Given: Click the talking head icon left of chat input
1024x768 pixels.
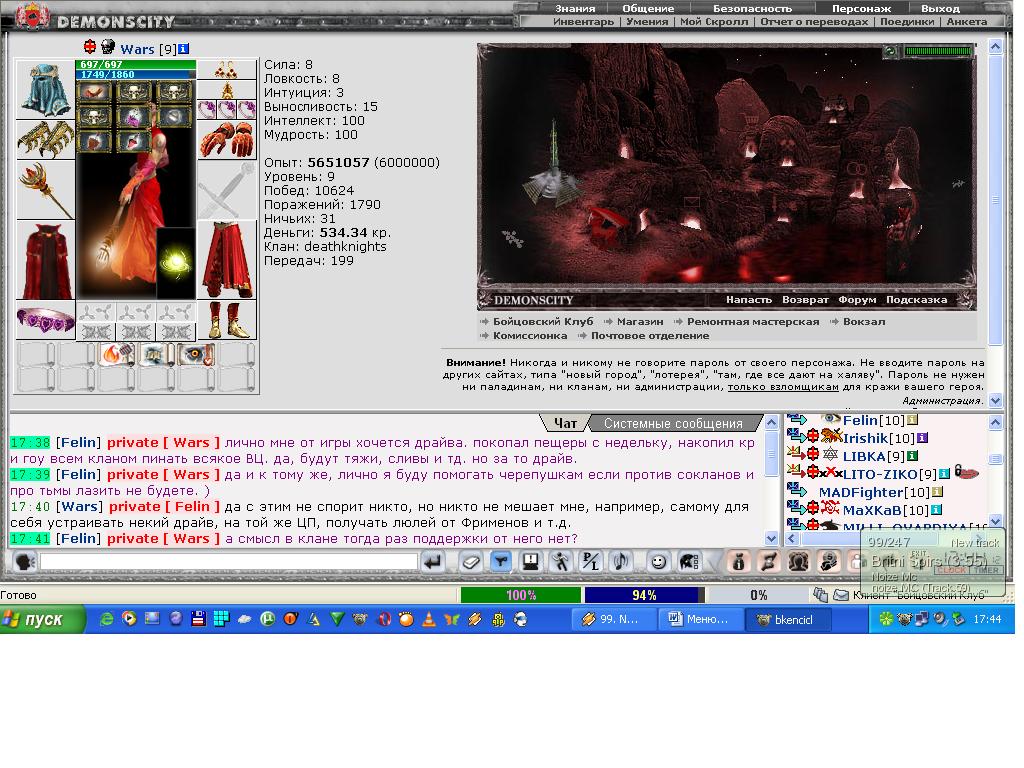Looking at the screenshot, I should 25,562.
